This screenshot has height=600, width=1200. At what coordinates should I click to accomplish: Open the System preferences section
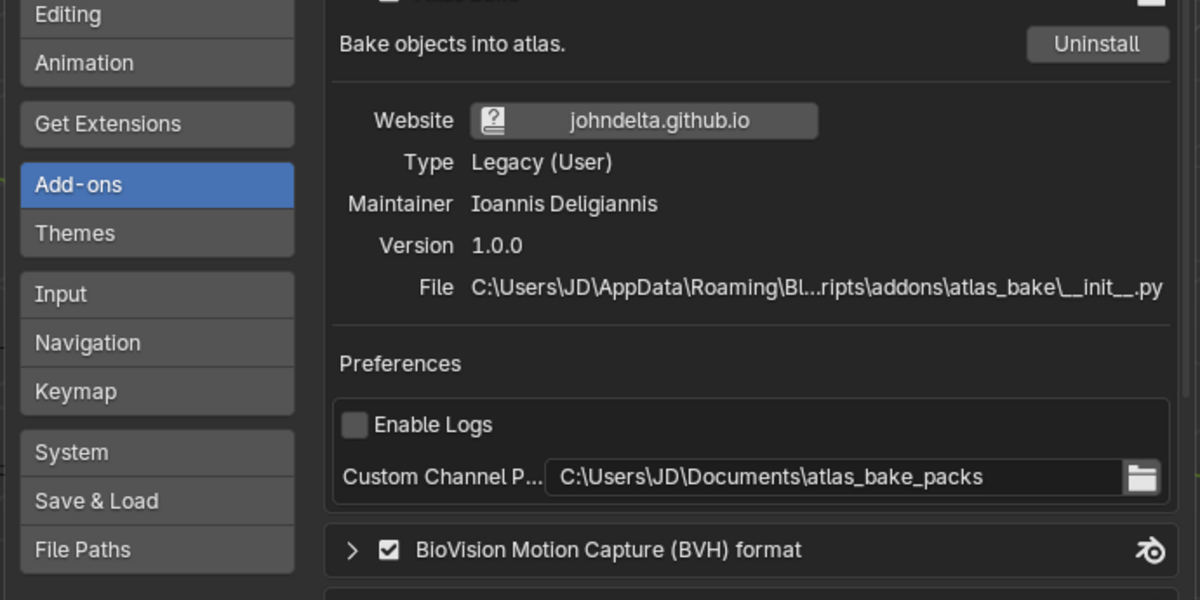coord(157,453)
